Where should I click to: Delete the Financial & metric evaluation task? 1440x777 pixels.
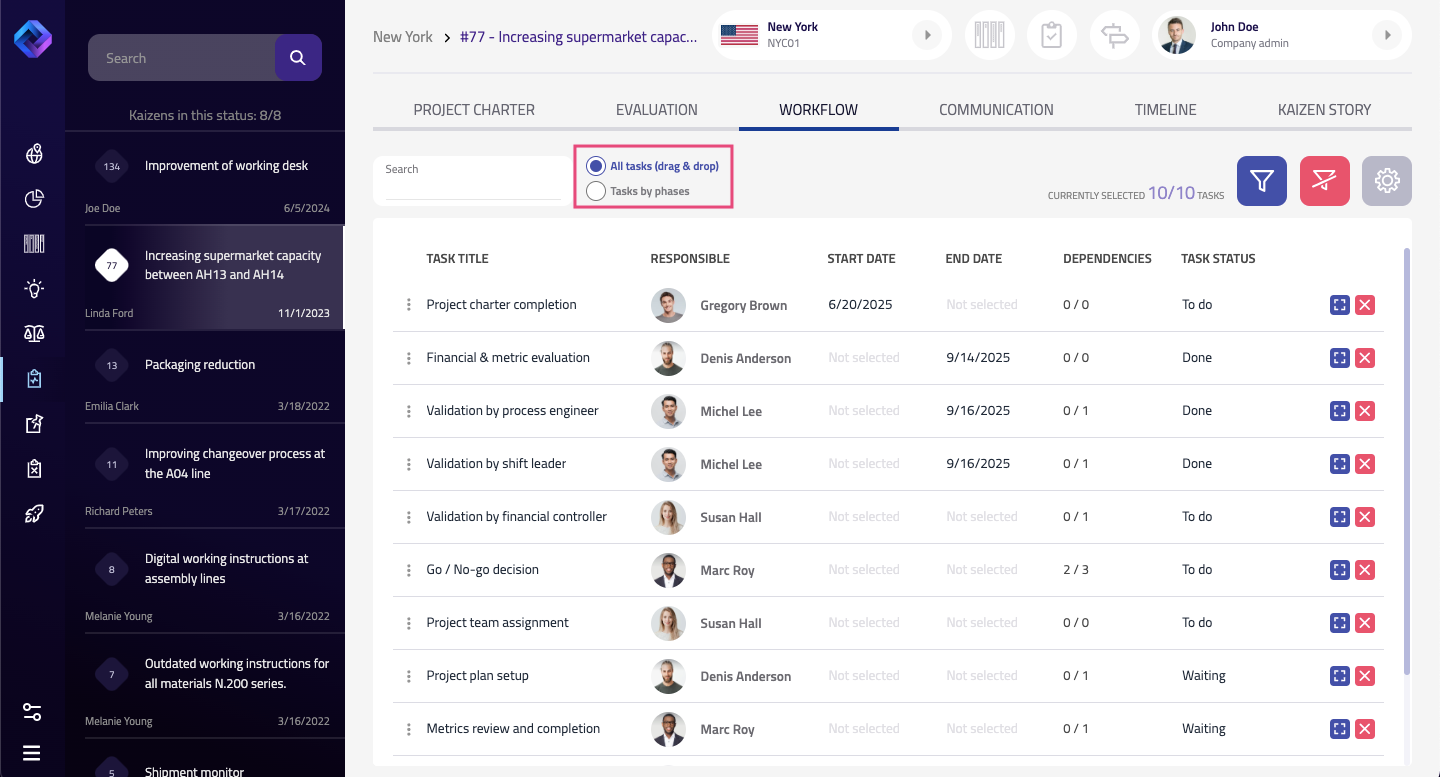(1365, 358)
